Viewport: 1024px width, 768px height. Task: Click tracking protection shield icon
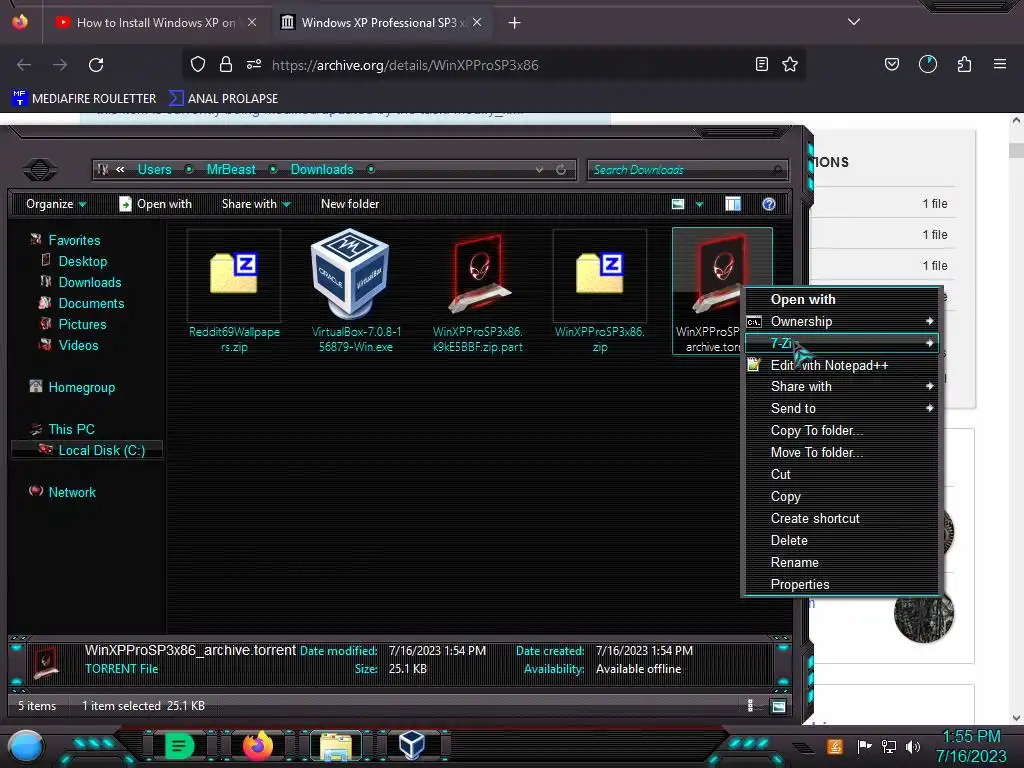pos(198,64)
